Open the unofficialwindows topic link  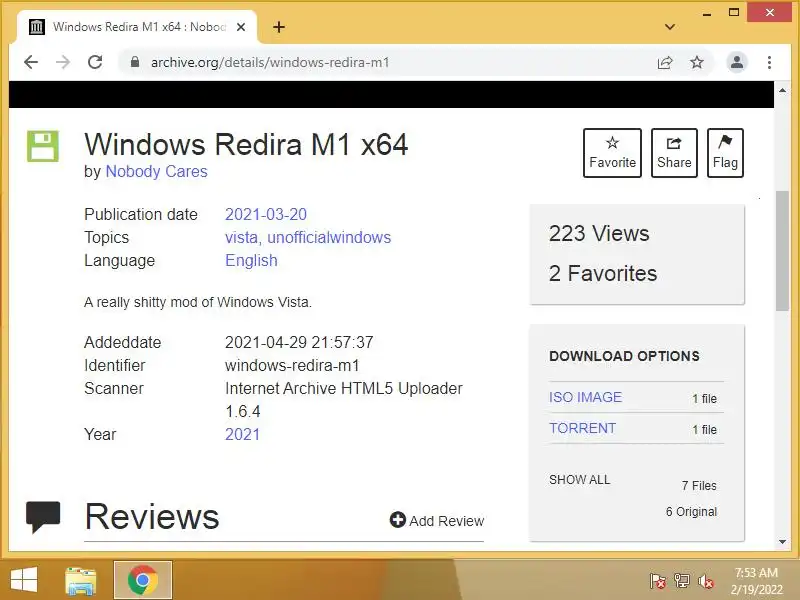(329, 237)
